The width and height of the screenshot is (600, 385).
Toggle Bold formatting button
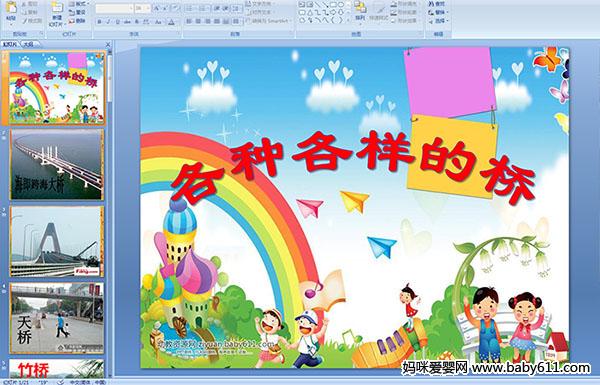tap(99, 22)
